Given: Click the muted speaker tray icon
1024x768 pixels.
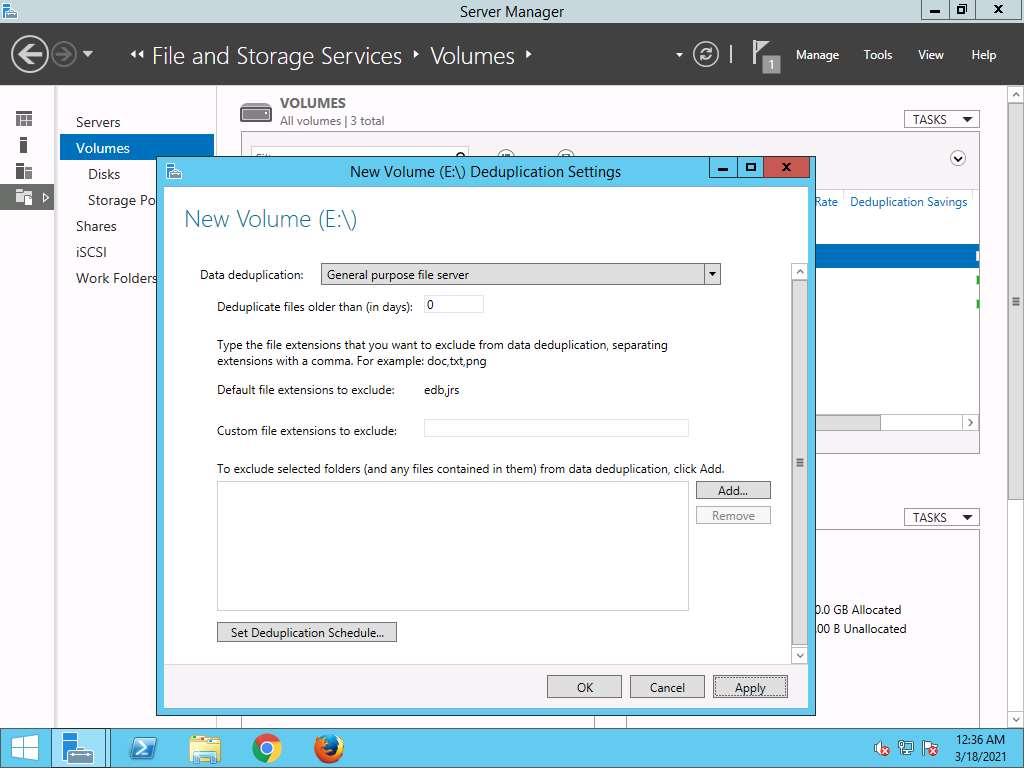Looking at the screenshot, I should point(882,748).
